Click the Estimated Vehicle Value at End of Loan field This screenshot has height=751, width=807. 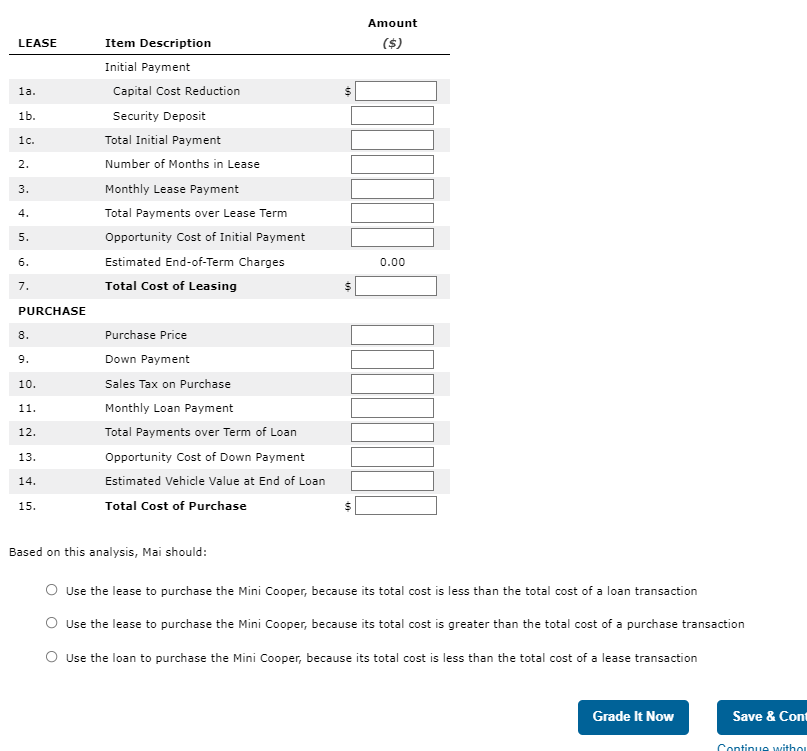point(392,481)
